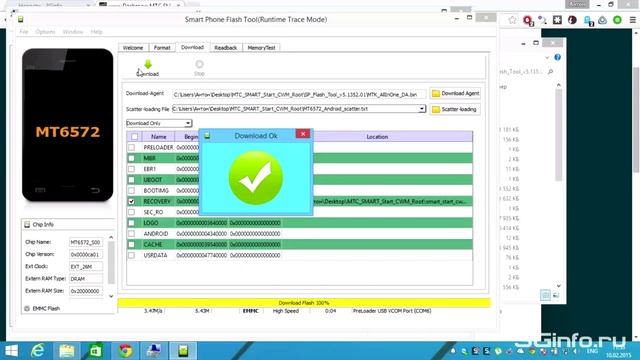Open the Windows Start button
Image resolution: width=640 pixels, height=360 pixels.
coord(11,351)
